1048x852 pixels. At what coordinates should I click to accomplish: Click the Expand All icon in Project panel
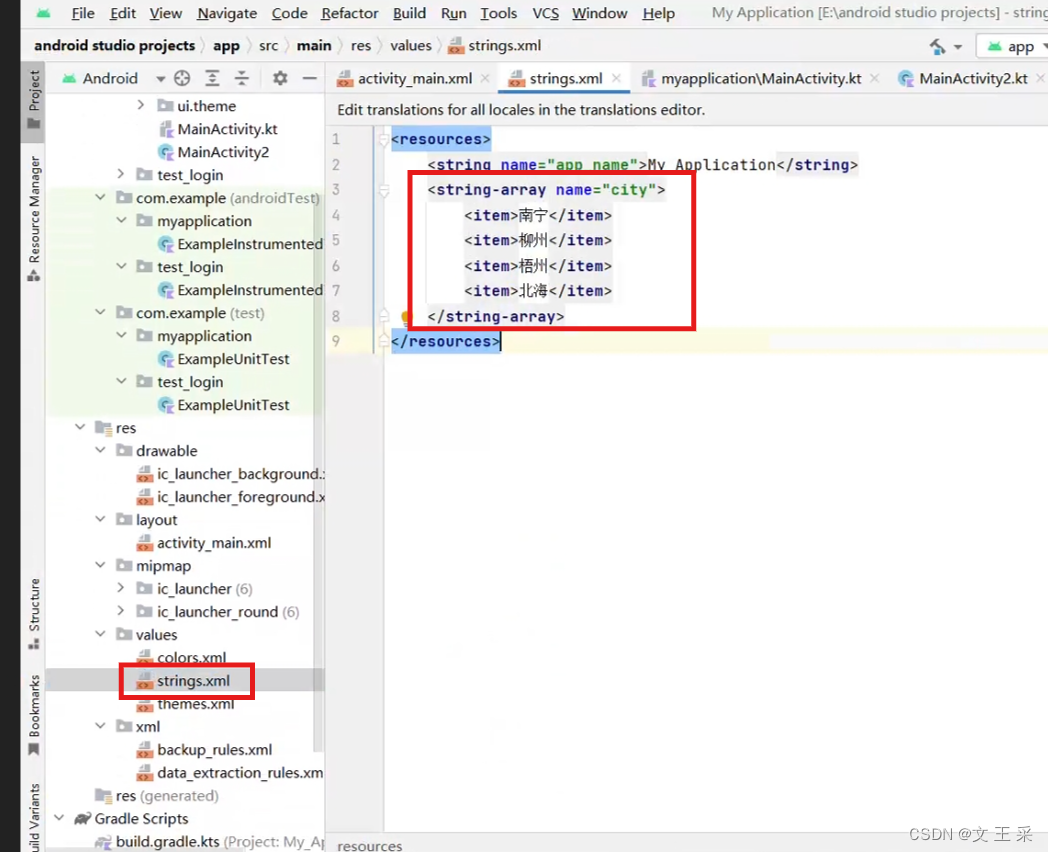click(212, 79)
